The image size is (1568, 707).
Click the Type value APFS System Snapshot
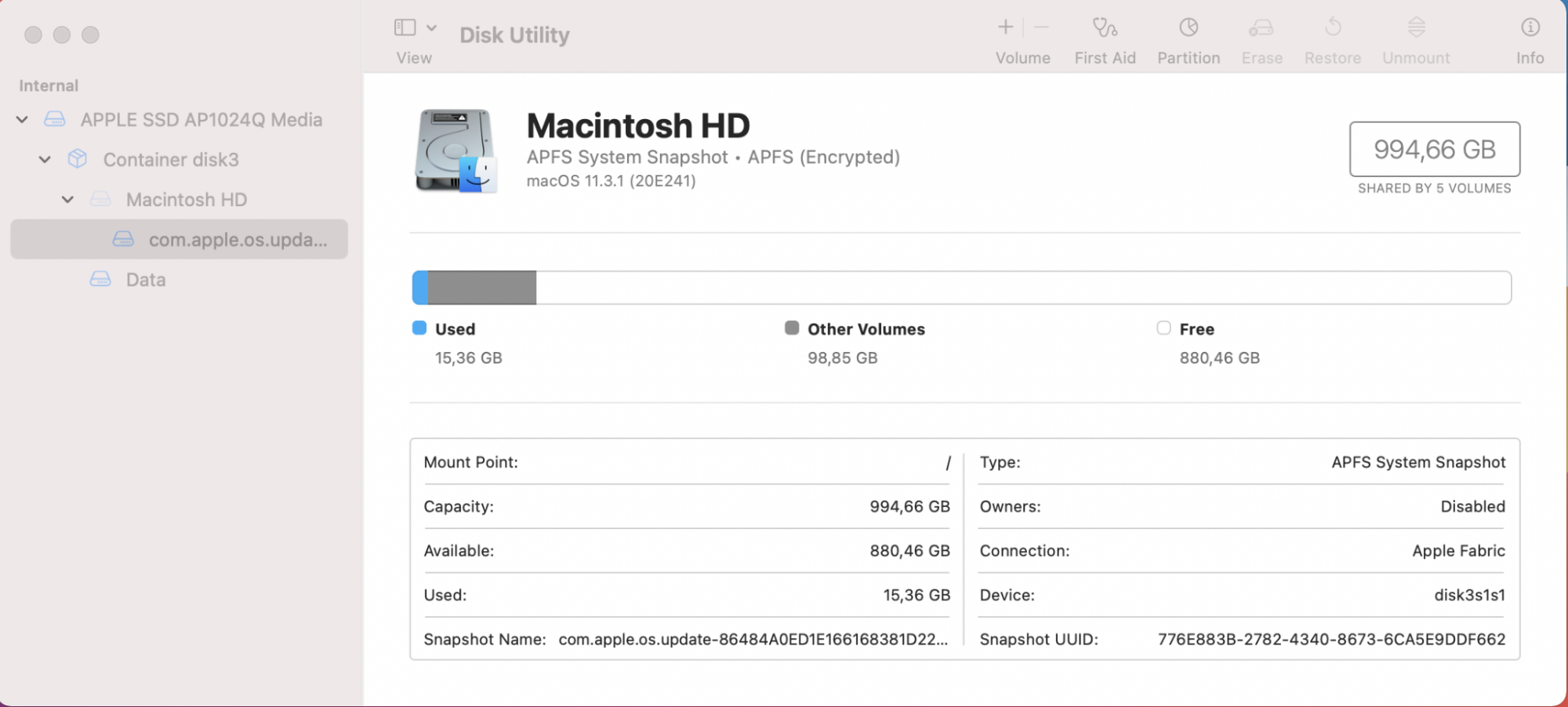pos(1418,462)
